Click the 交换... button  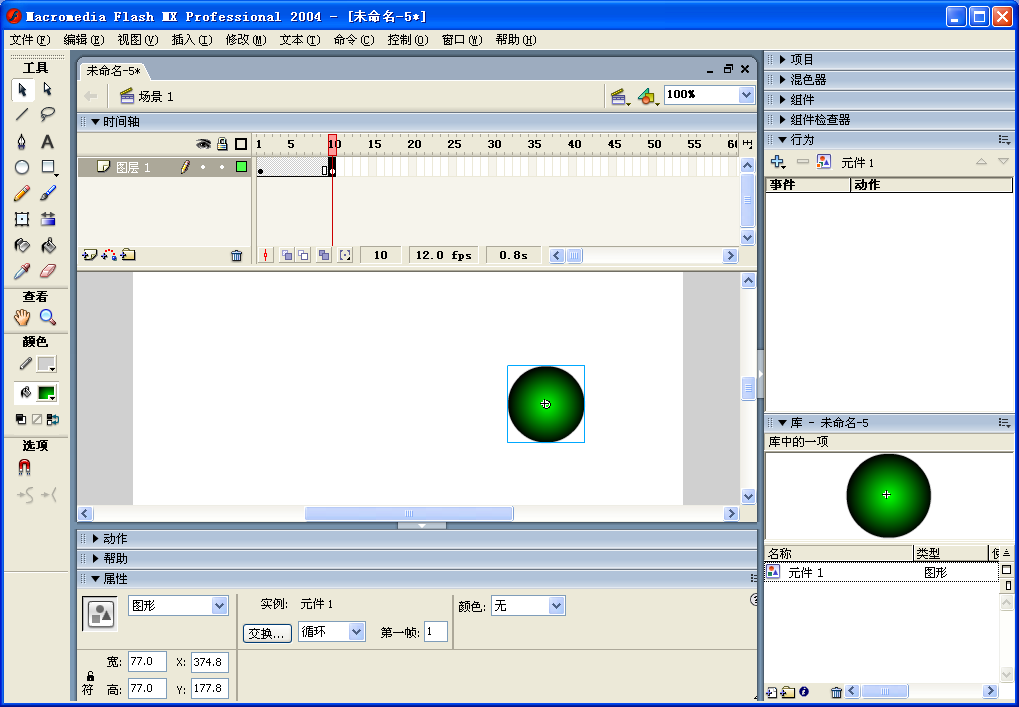267,633
